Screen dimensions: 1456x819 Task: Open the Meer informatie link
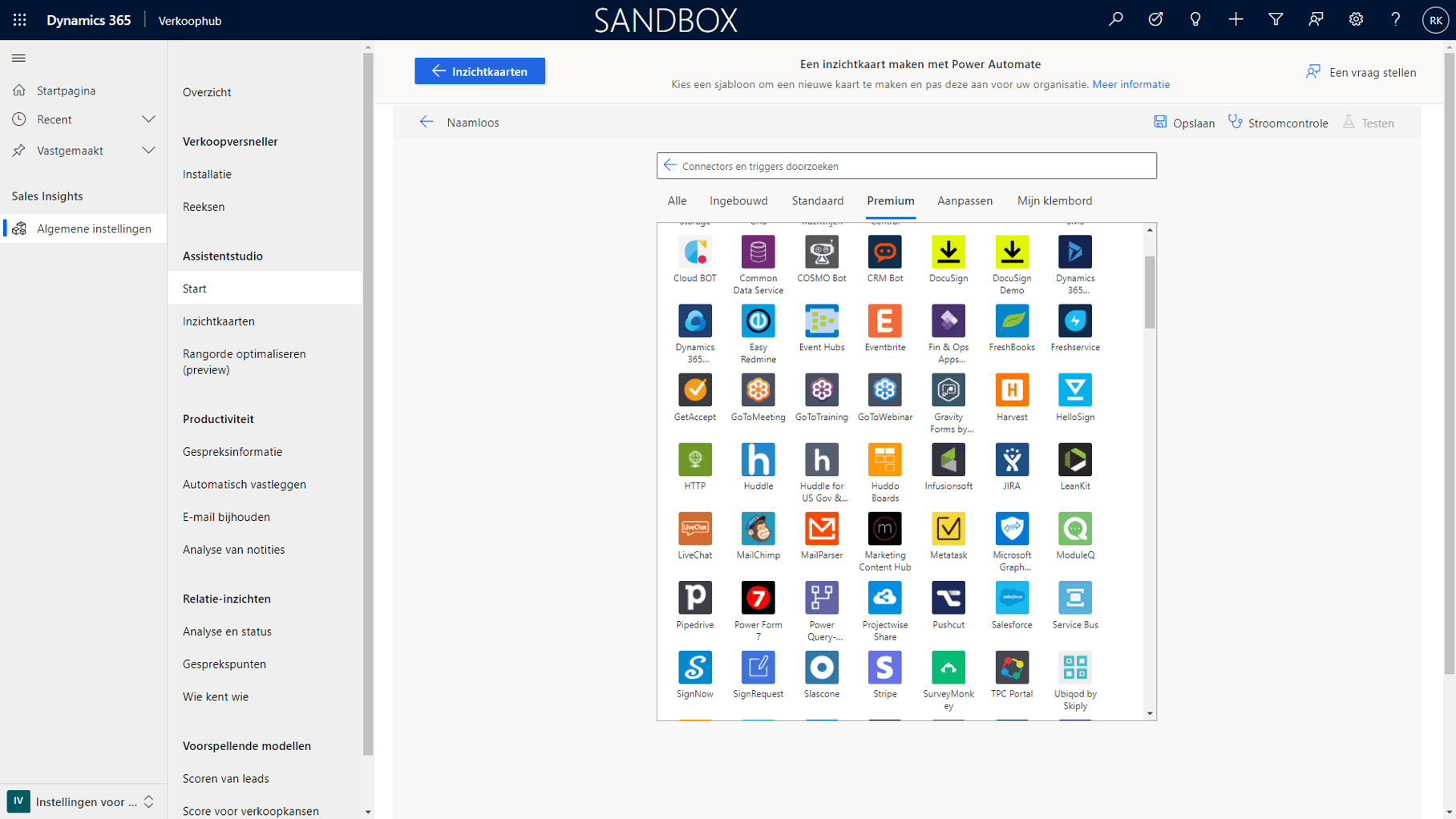click(1130, 84)
